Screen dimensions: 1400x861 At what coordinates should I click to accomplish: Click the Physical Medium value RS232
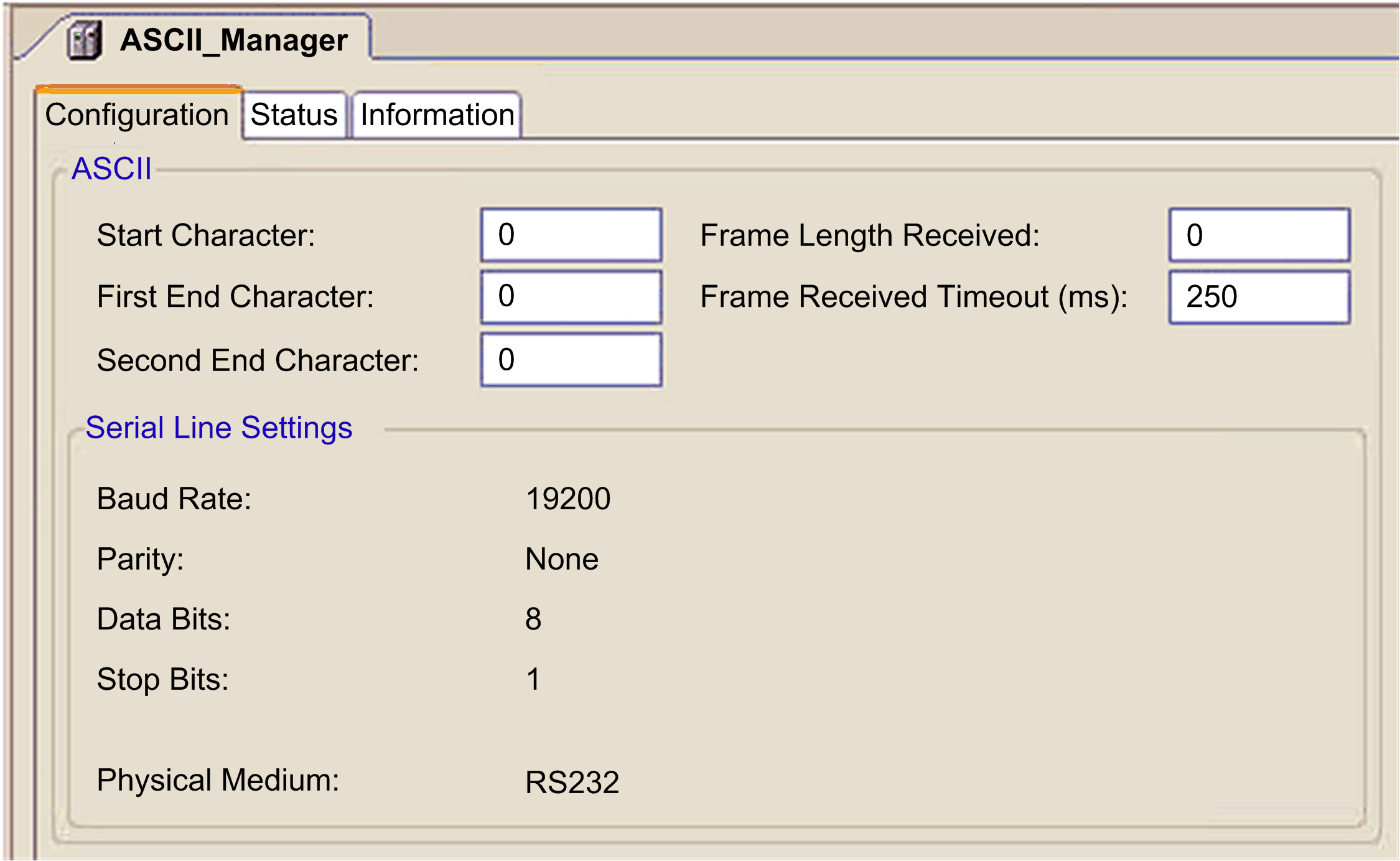point(572,782)
